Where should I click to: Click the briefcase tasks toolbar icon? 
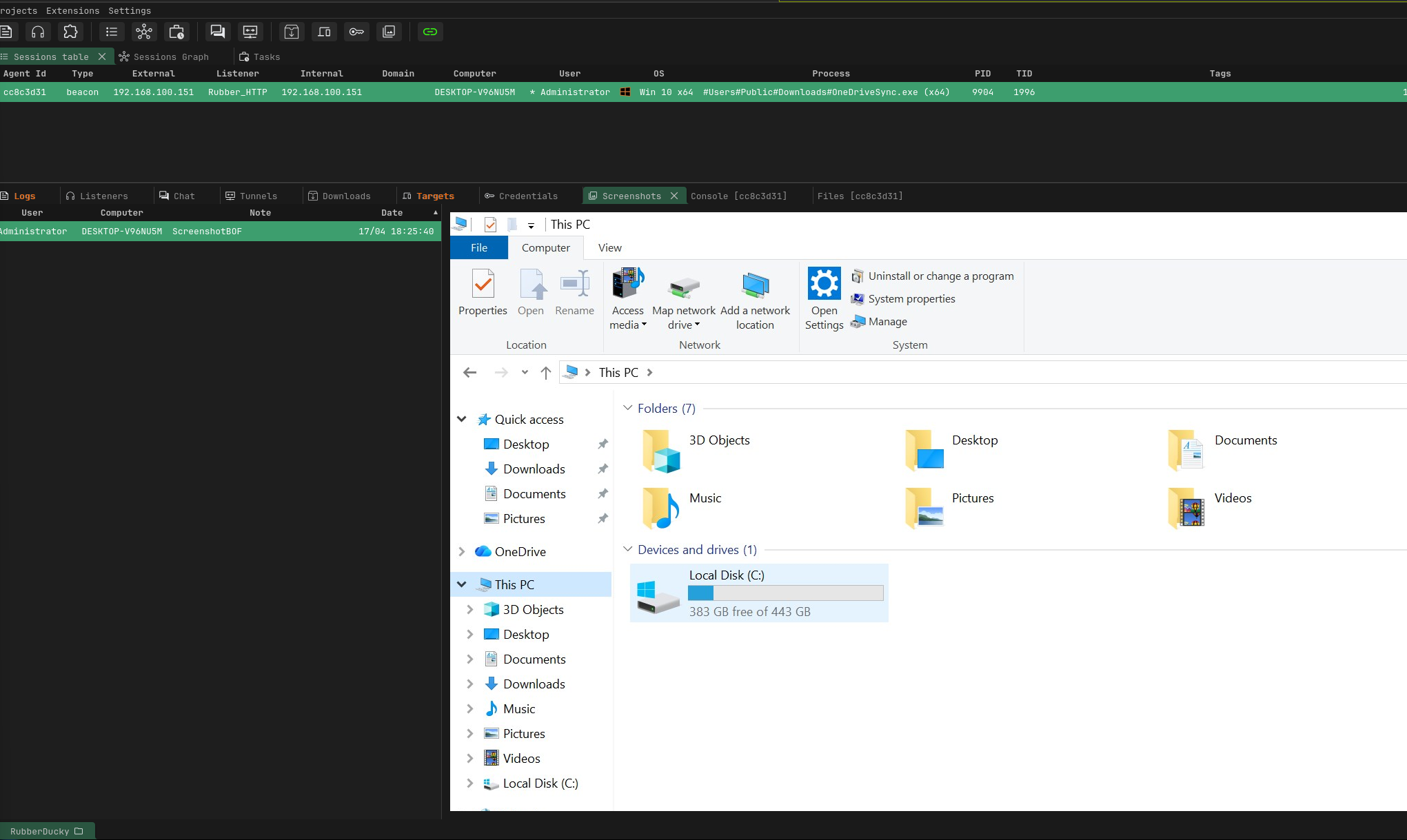176,32
